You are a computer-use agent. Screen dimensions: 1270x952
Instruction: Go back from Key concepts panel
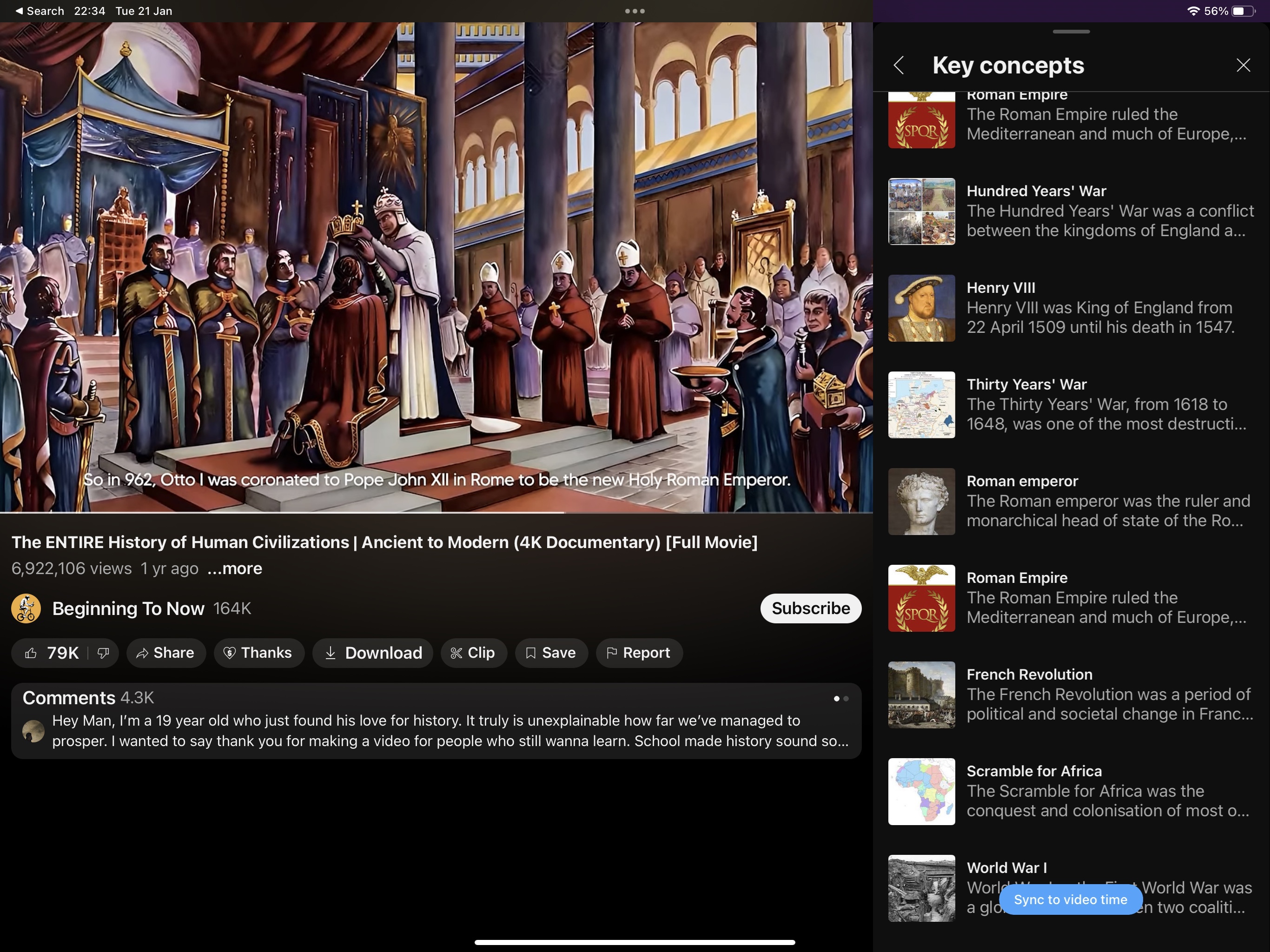pyautogui.click(x=899, y=66)
